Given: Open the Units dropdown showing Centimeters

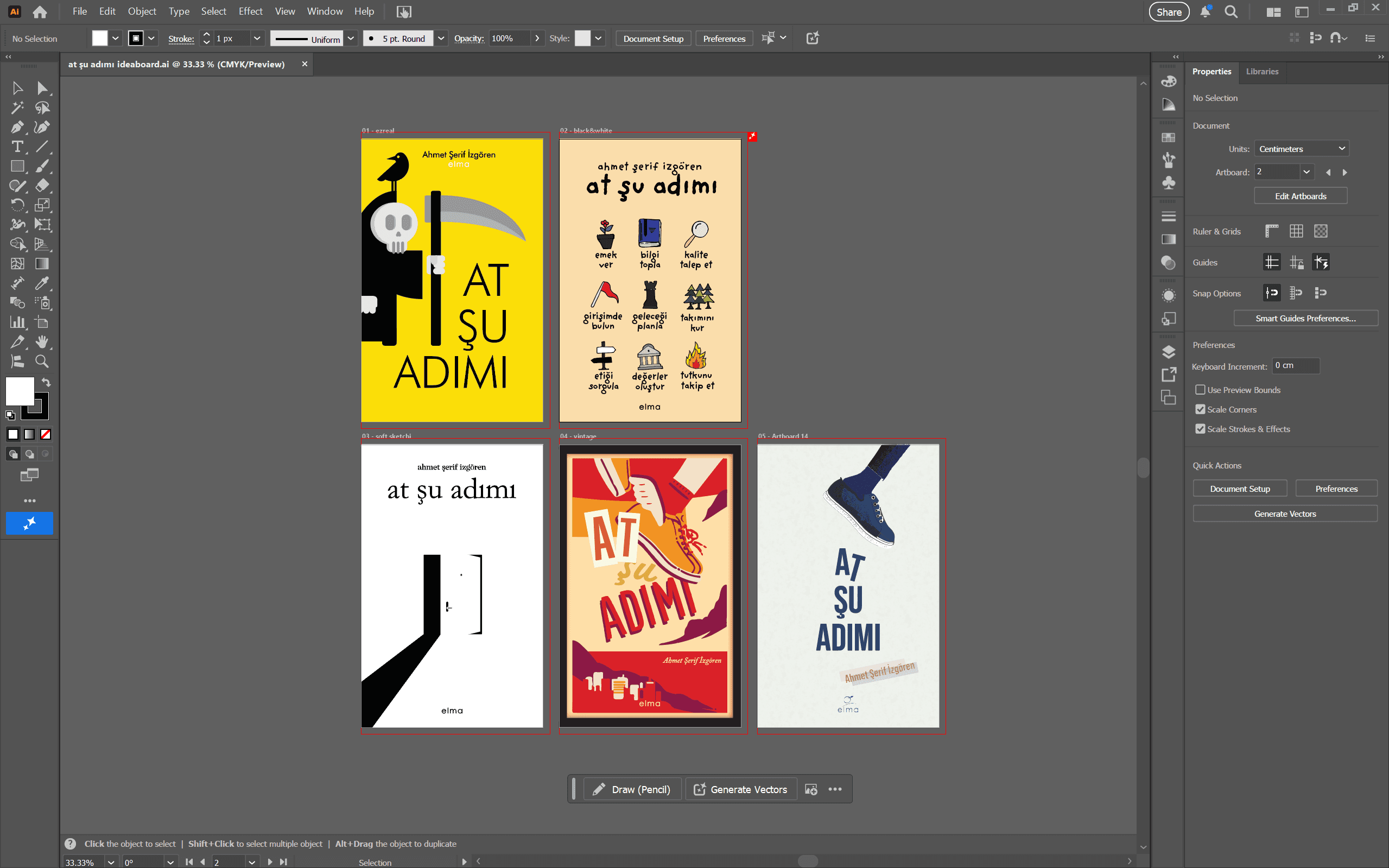Looking at the screenshot, I should pyautogui.click(x=1301, y=149).
